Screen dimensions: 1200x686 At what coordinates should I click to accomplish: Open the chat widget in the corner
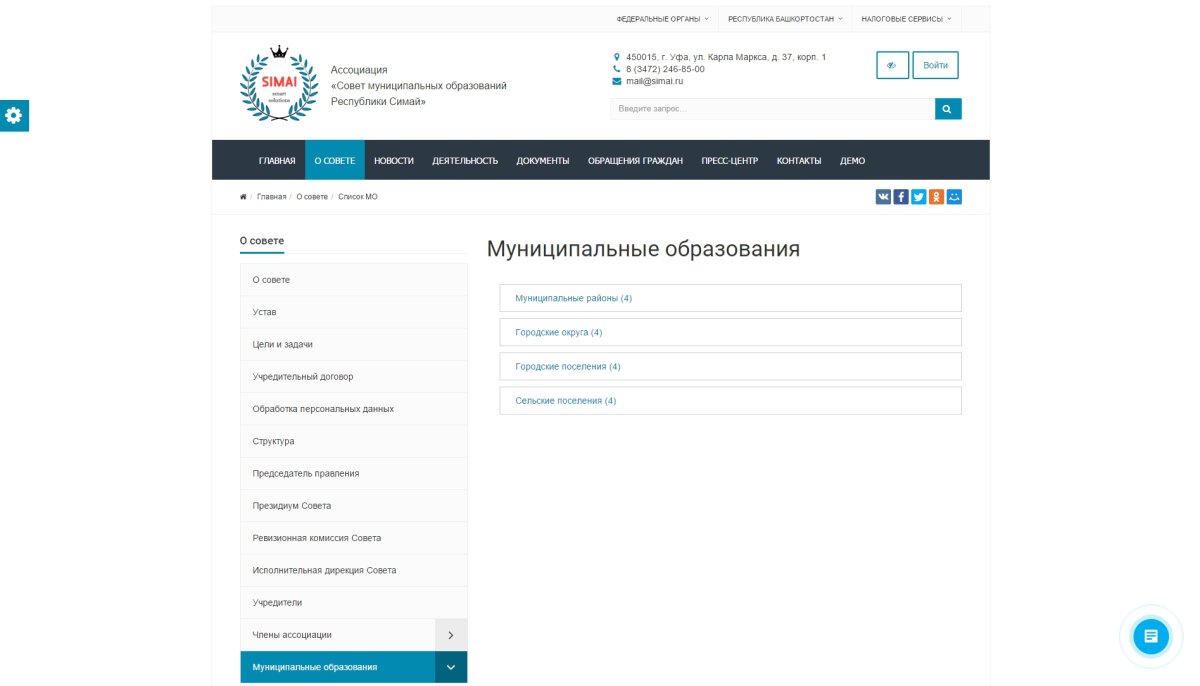click(1150, 636)
